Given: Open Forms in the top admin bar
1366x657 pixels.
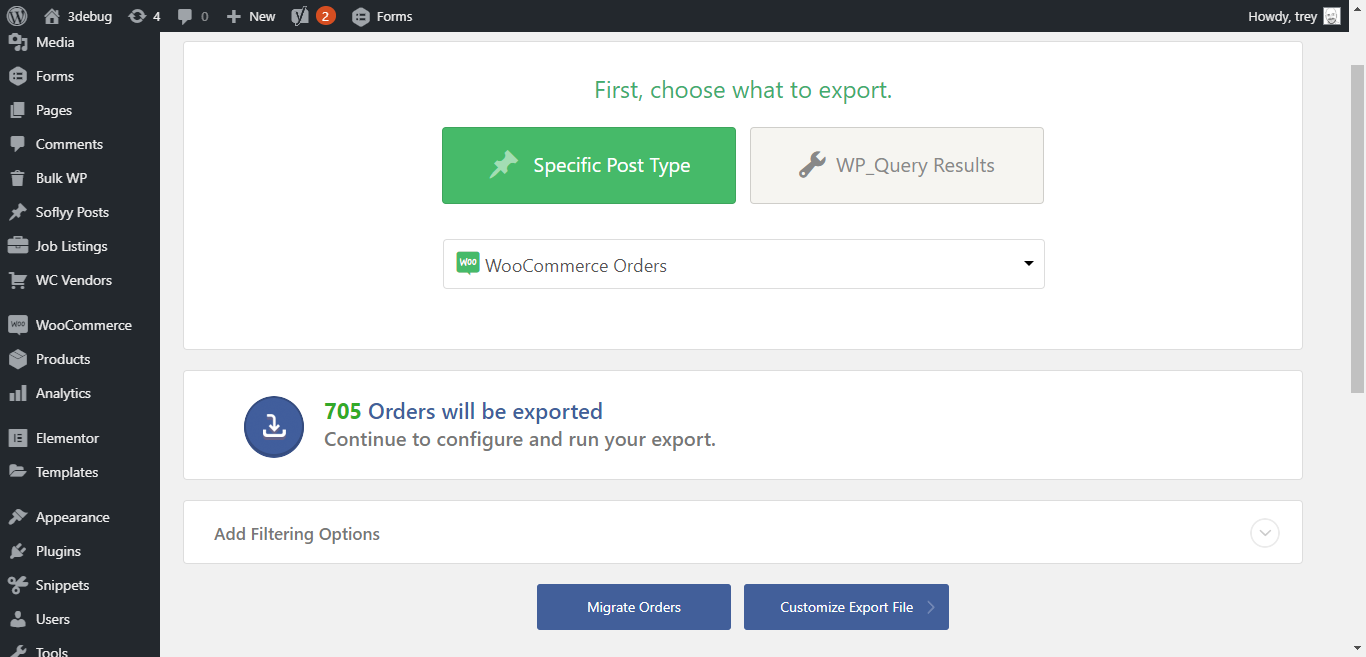Looking at the screenshot, I should (382, 16).
